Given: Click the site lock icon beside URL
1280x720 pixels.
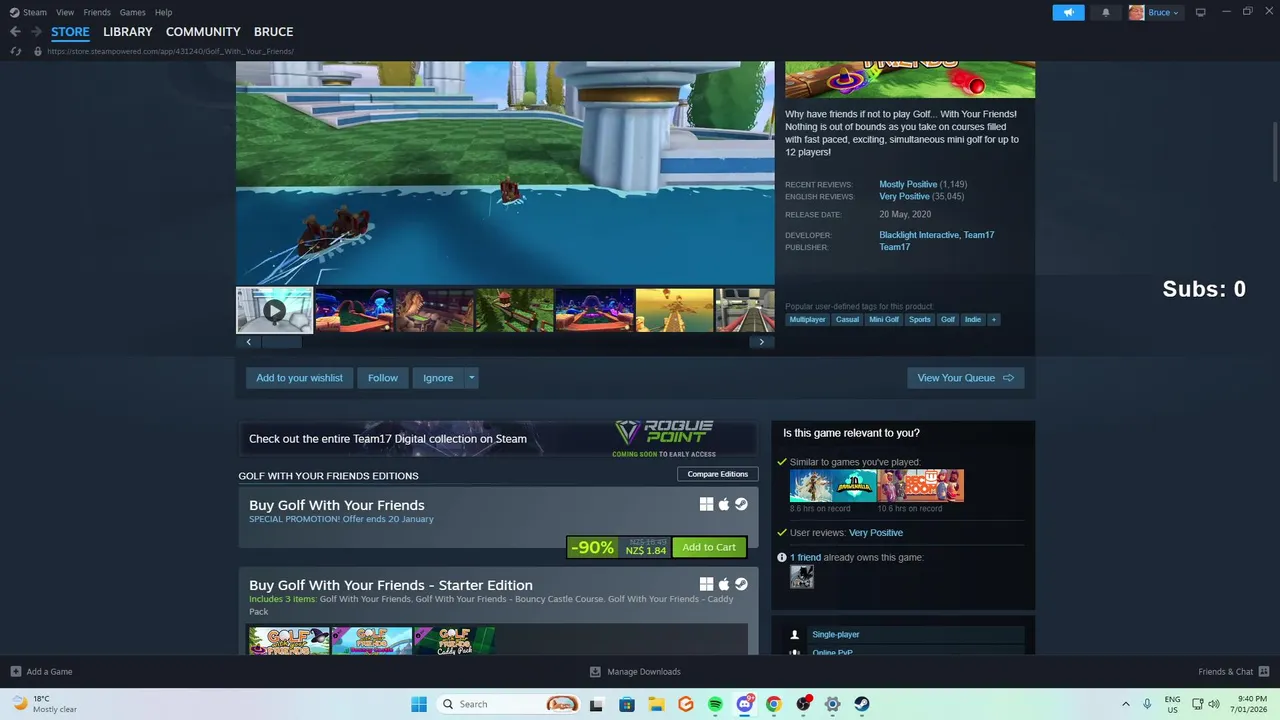Looking at the screenshot, I should pyautogui.click(x=38, y=51).
